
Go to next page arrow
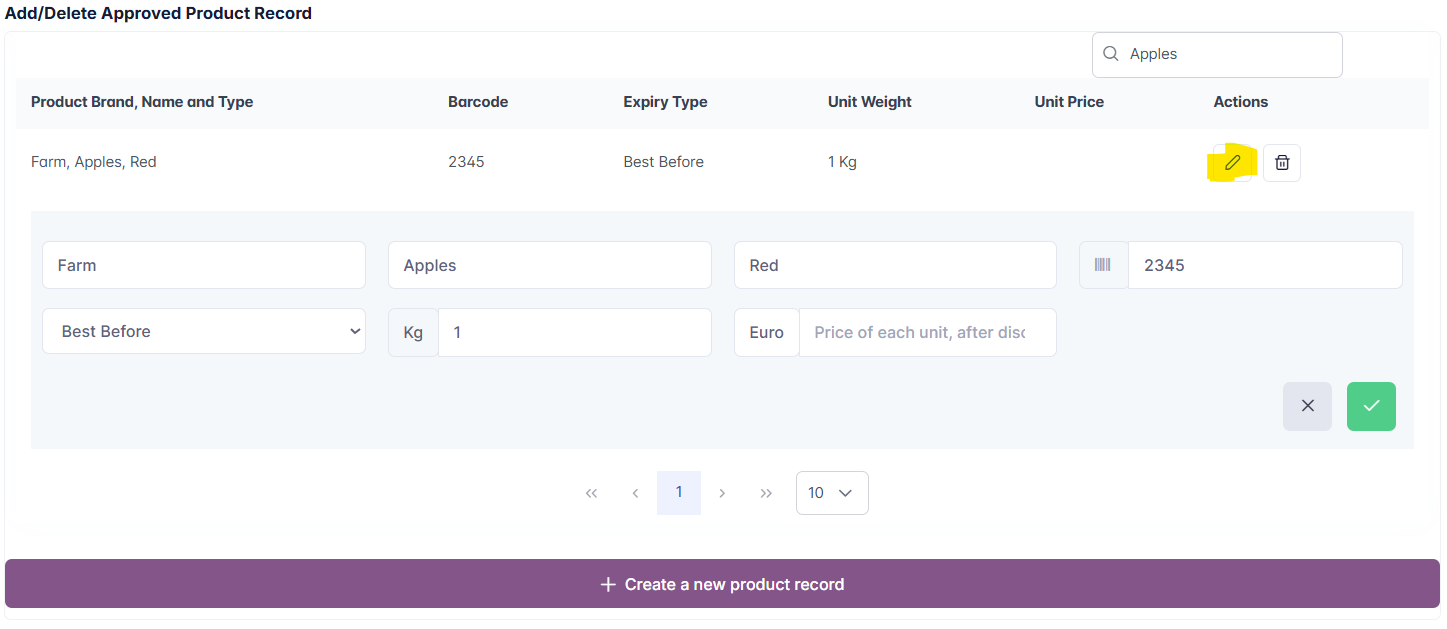pyautogui.click(x=722, y=493)
